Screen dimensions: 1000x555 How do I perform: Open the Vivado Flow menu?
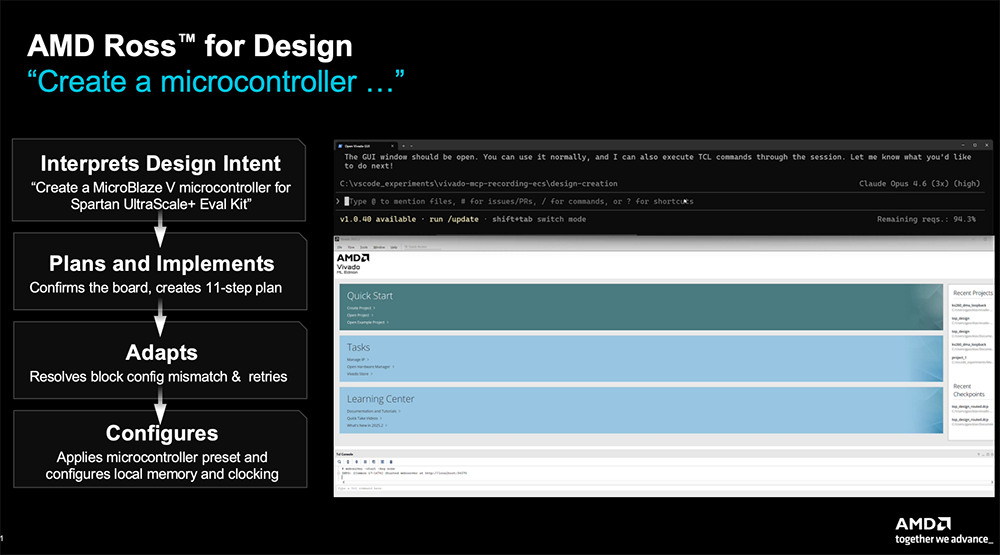coord(351,248)
